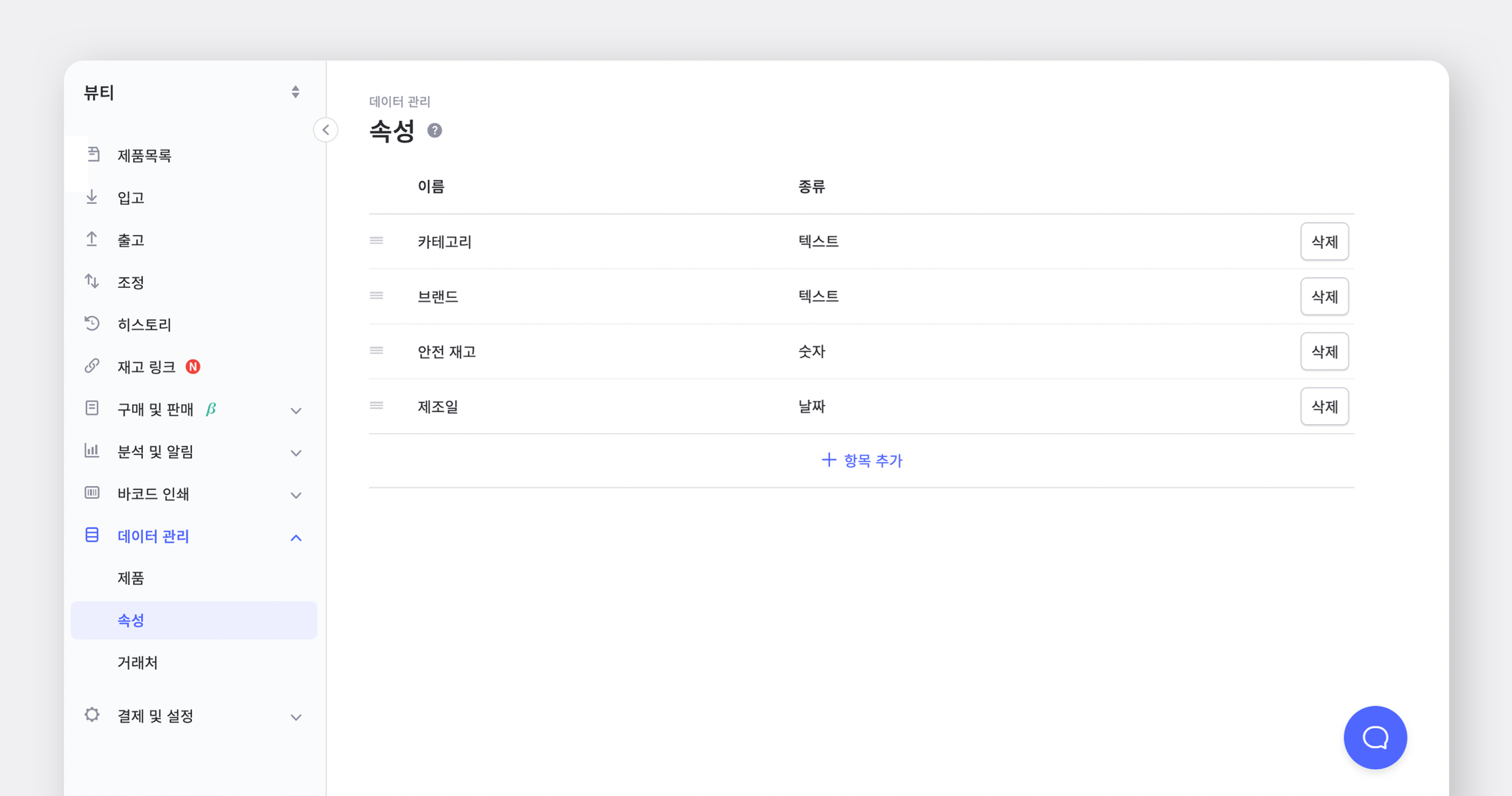This screenshot has height=796, width=1512.
Task: Click the 날짜 type cell
Action: [812, 407]
